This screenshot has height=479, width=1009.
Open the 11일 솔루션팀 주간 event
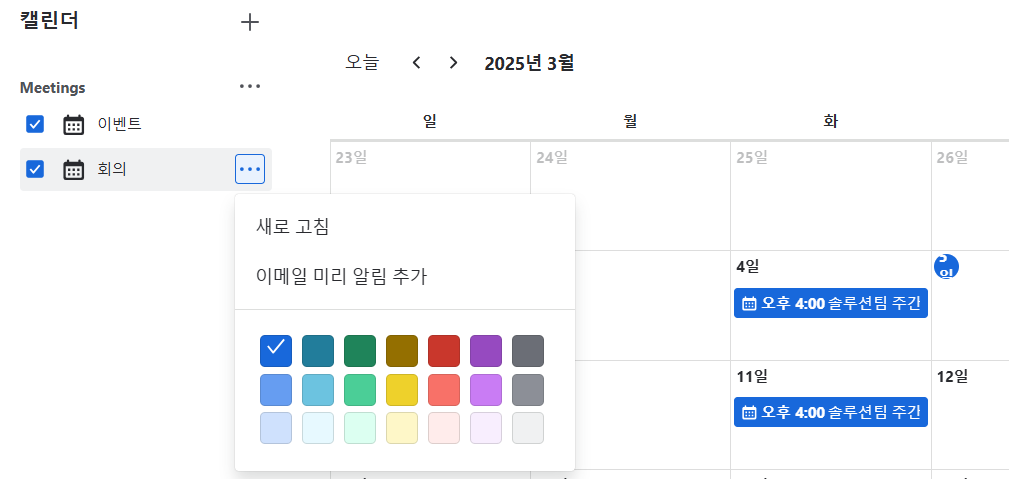[831, 411]
